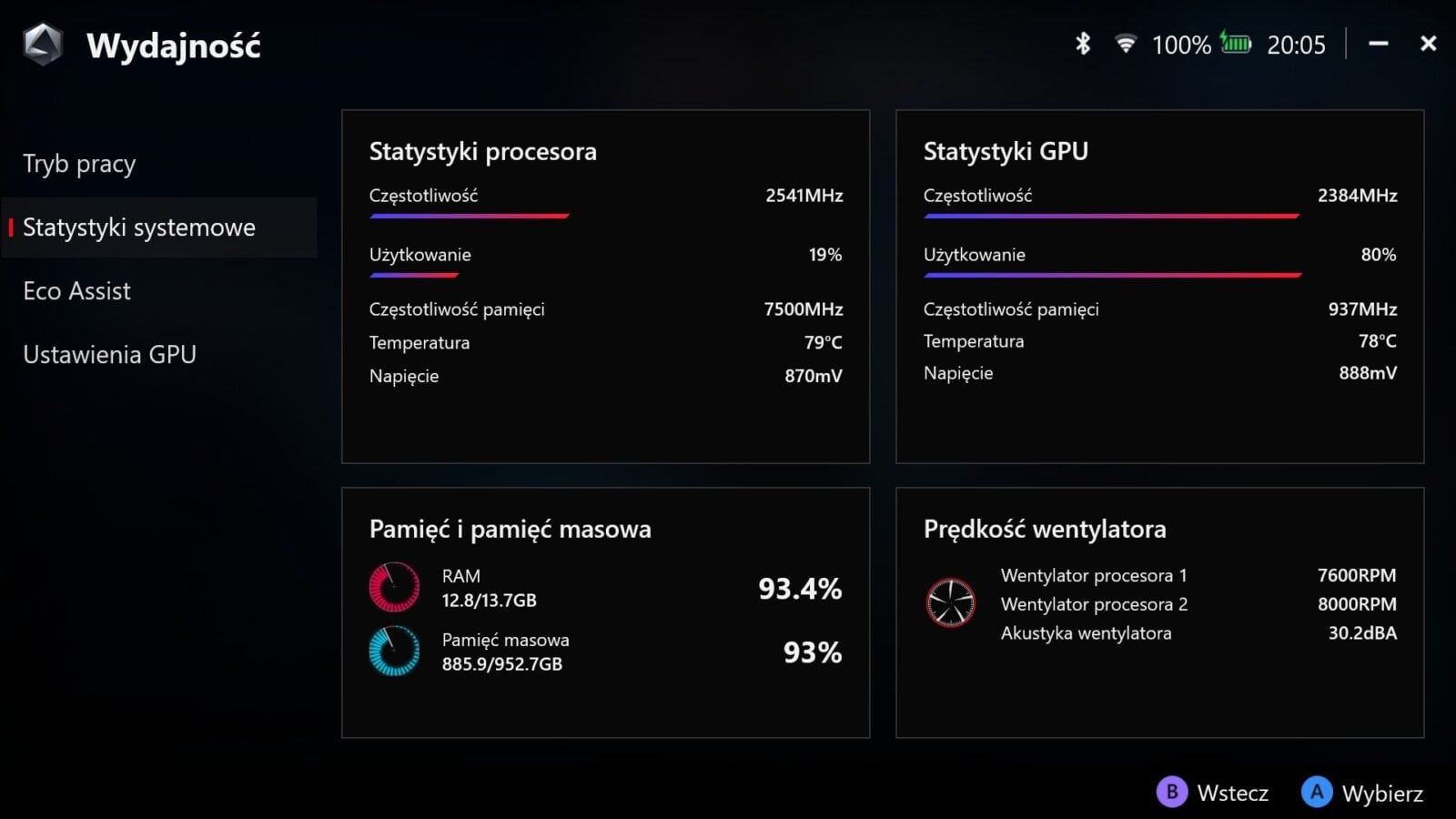Open the Tryb pracy menu item

79,164
